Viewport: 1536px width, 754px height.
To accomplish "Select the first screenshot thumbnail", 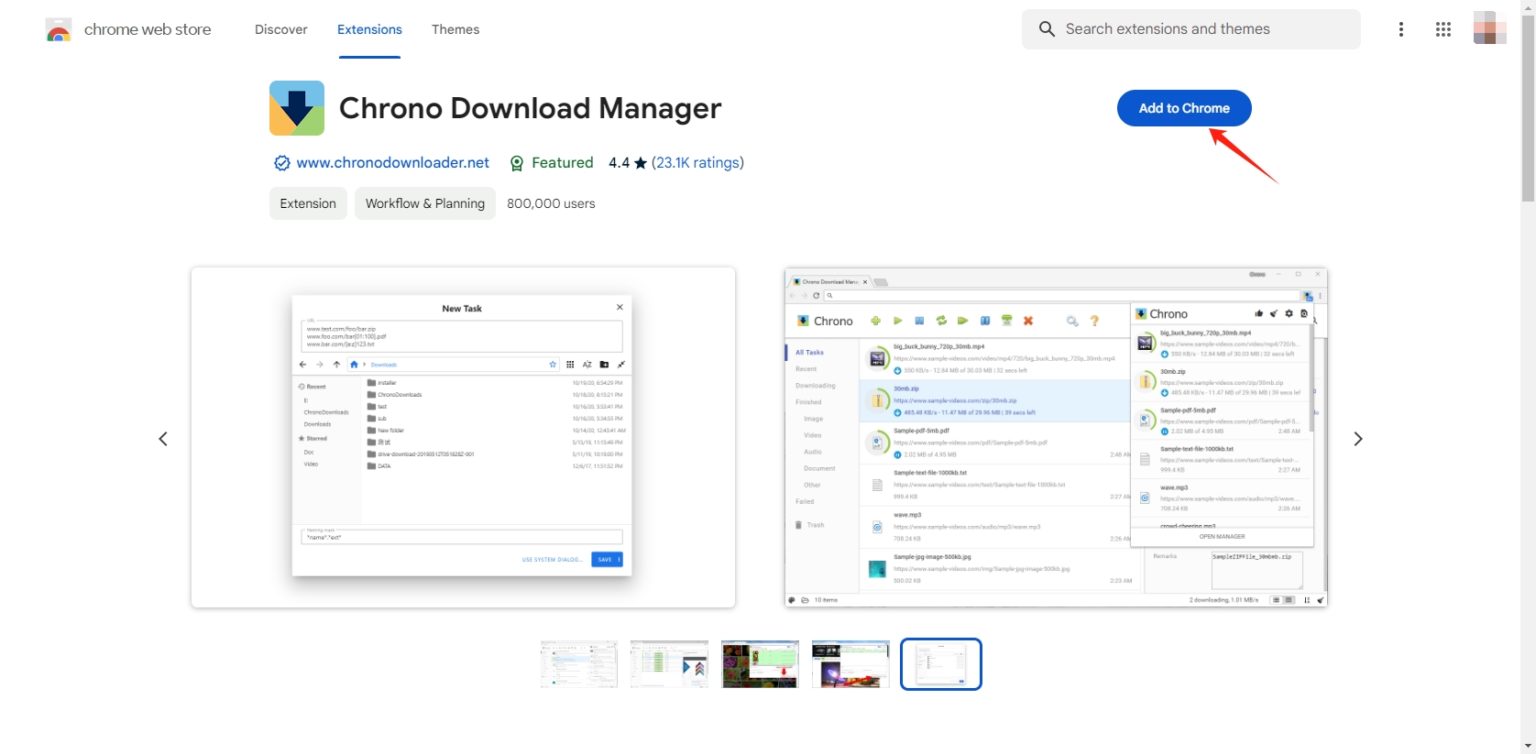I will (578, 663).
